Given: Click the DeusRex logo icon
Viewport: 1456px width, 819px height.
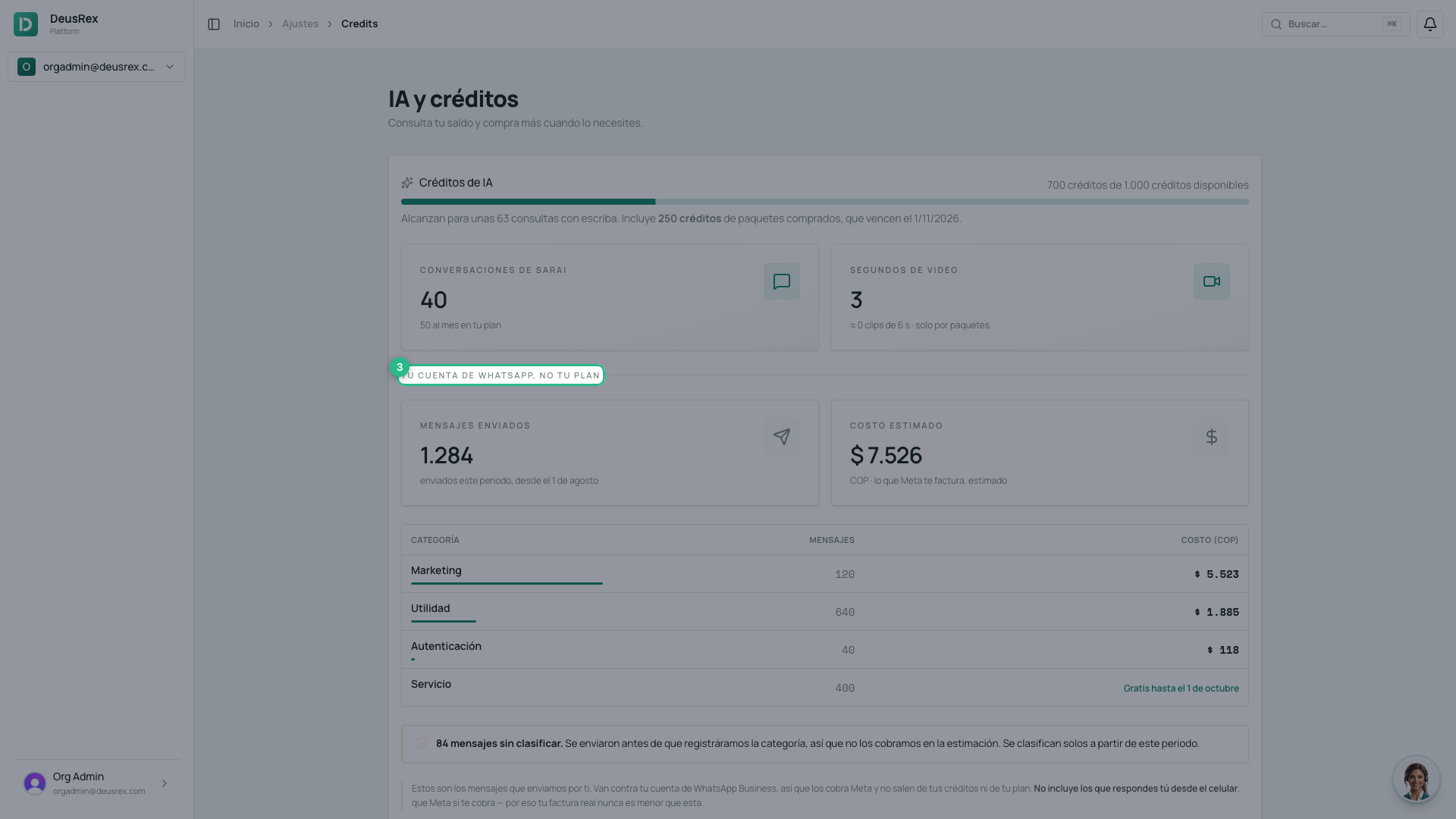Looking at the screenshot, I should pyautogui.click(x=26, y=24).
